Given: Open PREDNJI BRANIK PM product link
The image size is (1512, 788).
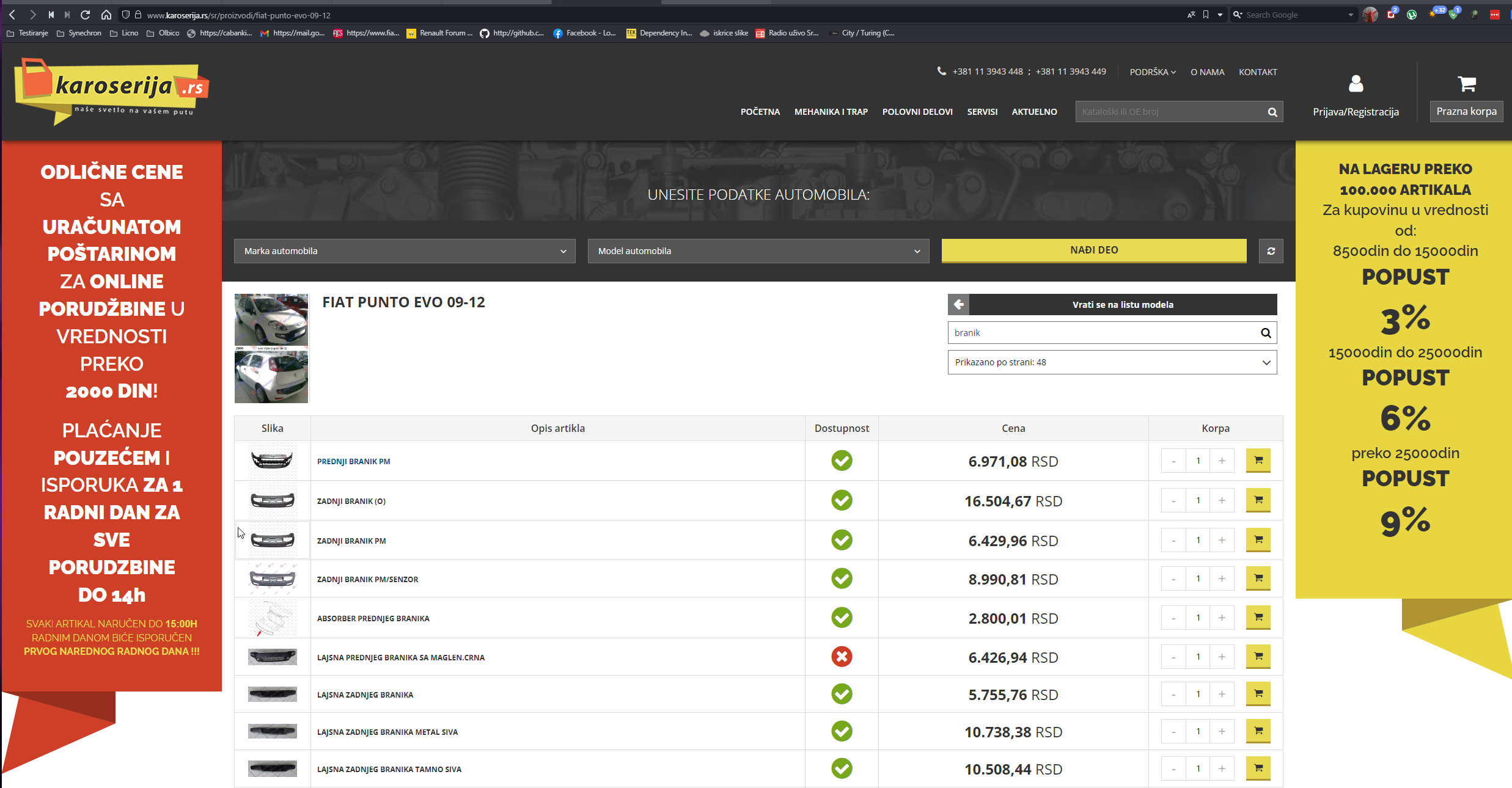Looking at the screenshot, I should (353, 462).
